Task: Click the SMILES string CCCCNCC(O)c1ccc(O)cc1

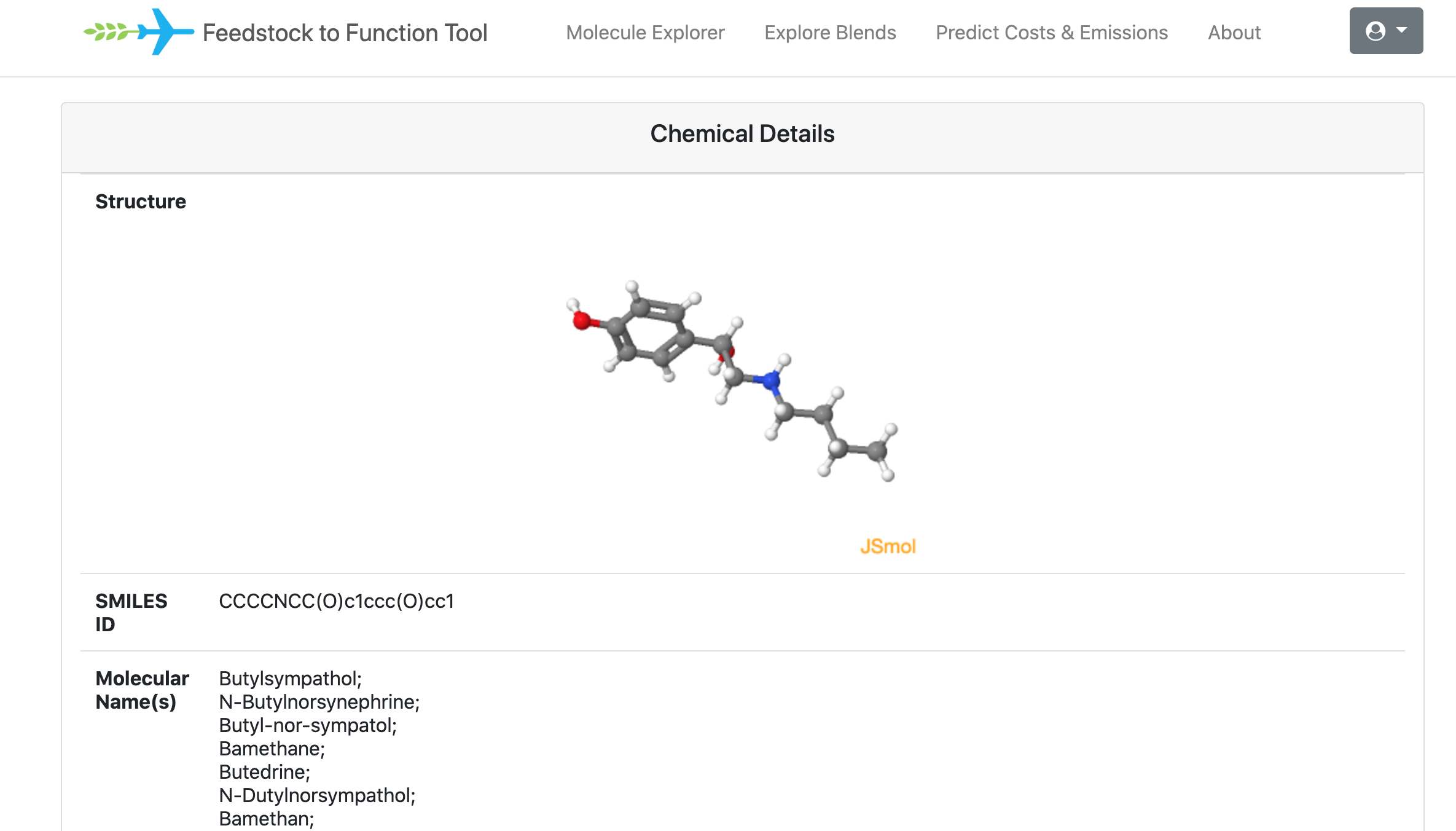Action: (337, 601)
